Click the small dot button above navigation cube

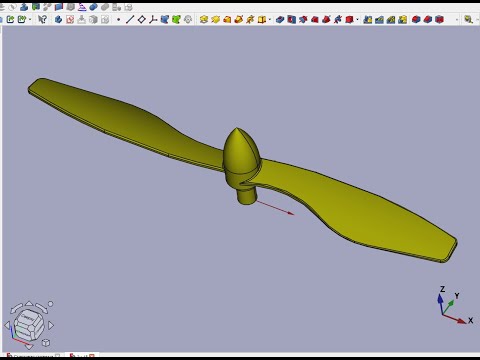[50, 304]
